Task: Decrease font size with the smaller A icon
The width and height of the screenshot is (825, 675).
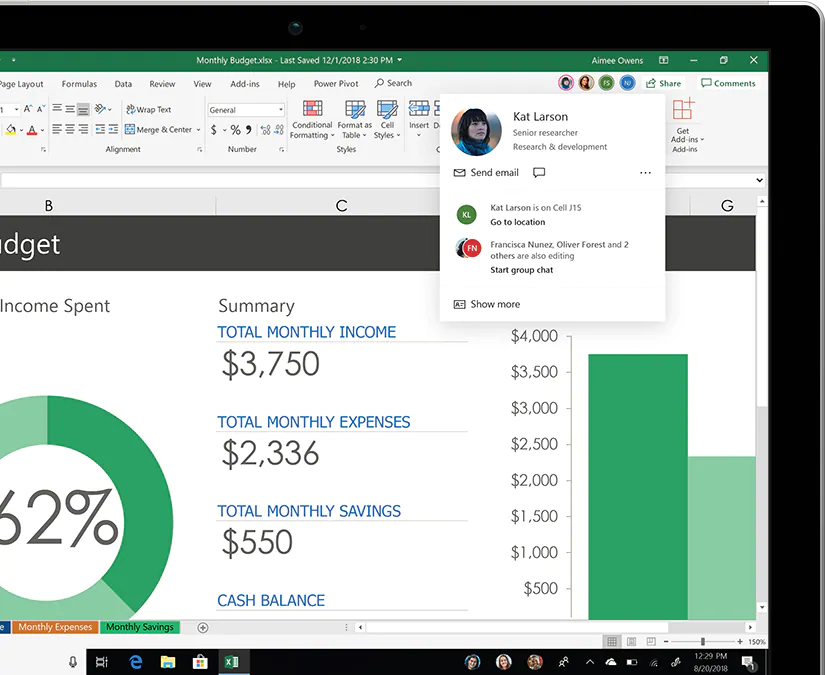Action: (41, 109)
